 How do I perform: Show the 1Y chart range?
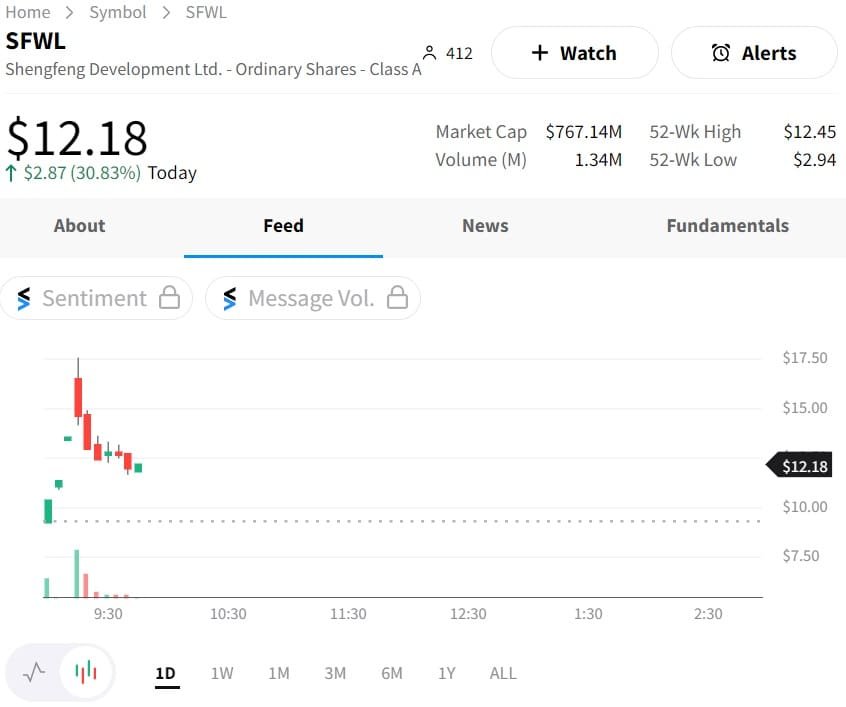(446, 673)
